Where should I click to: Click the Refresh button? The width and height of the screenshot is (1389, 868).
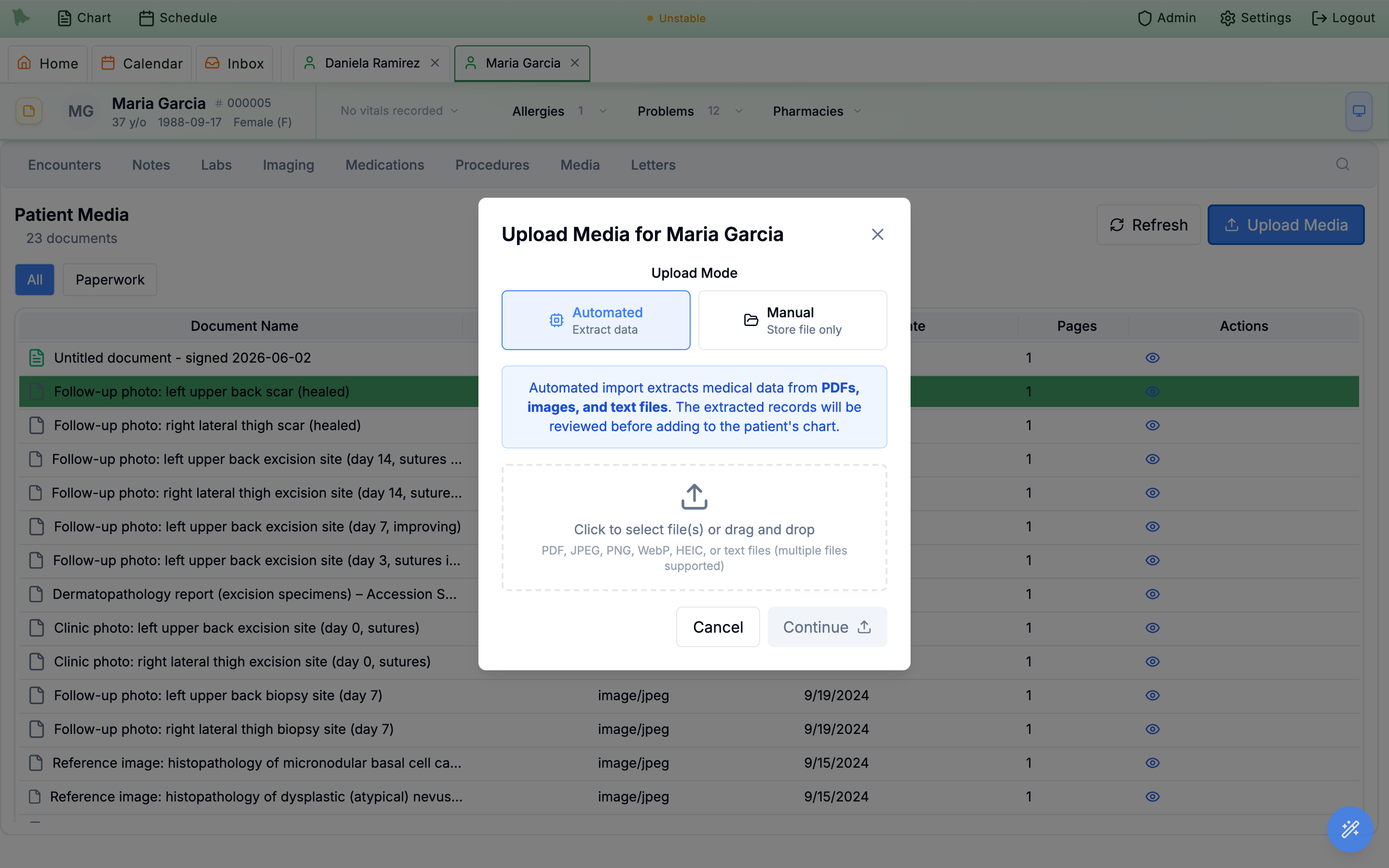click(x=1148, y=224)
